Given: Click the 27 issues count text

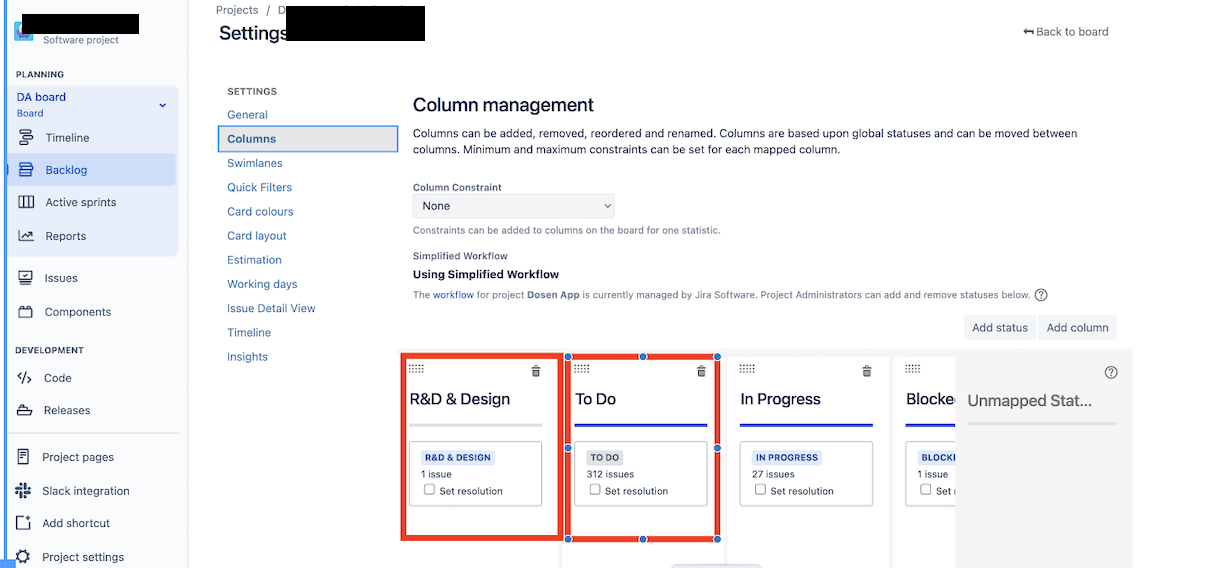Looking at the screenshot, I should tap(773, 474).
